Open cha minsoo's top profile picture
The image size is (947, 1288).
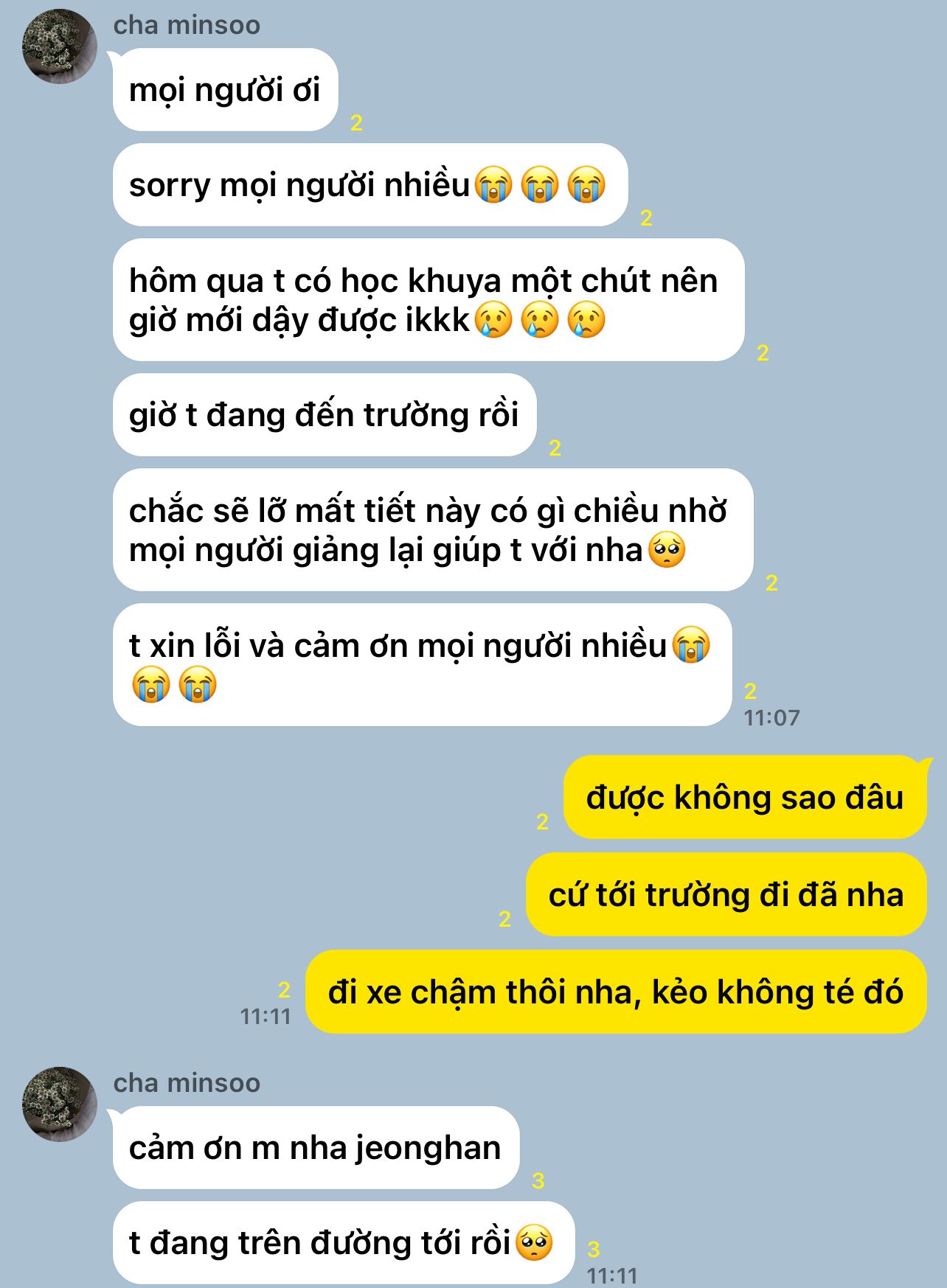[59, 46]
